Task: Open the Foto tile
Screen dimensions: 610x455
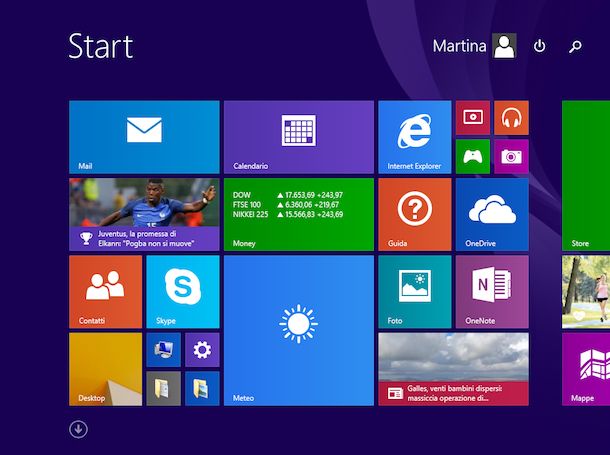Action: click(415, 292)
